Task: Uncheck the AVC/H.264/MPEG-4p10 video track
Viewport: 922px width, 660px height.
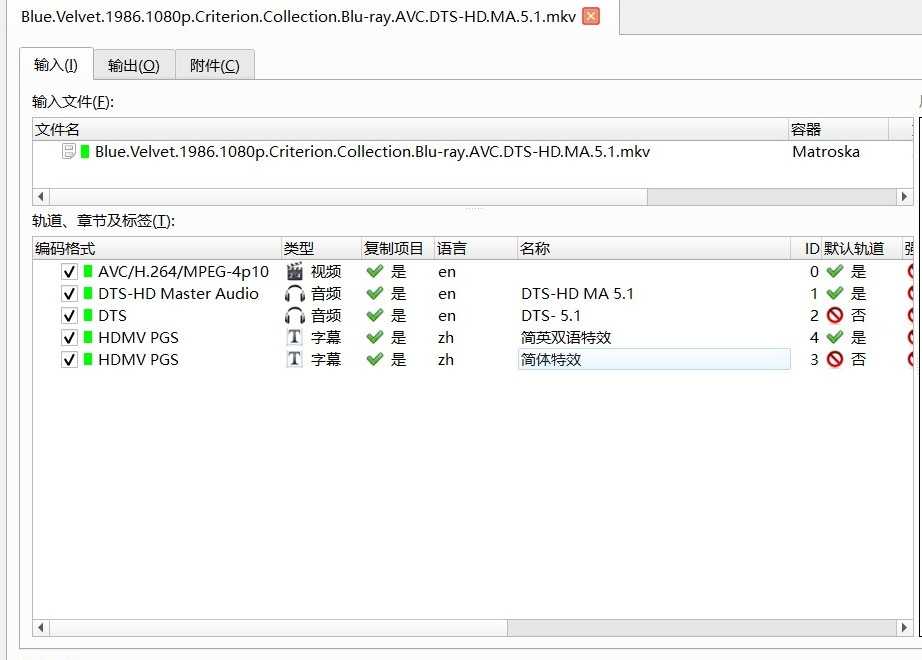Action: pos(69,272)
